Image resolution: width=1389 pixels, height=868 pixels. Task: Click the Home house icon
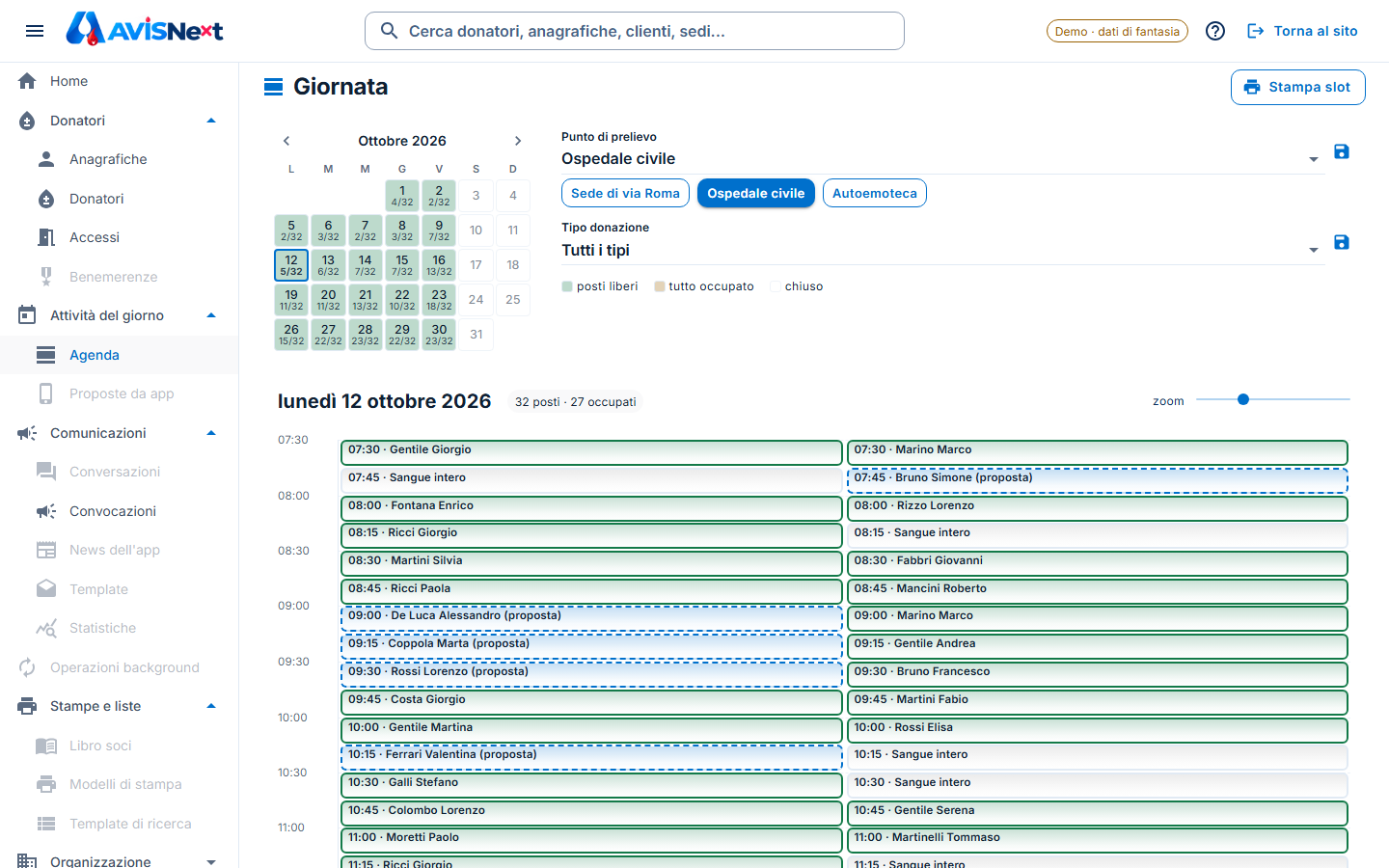point(27,81)
